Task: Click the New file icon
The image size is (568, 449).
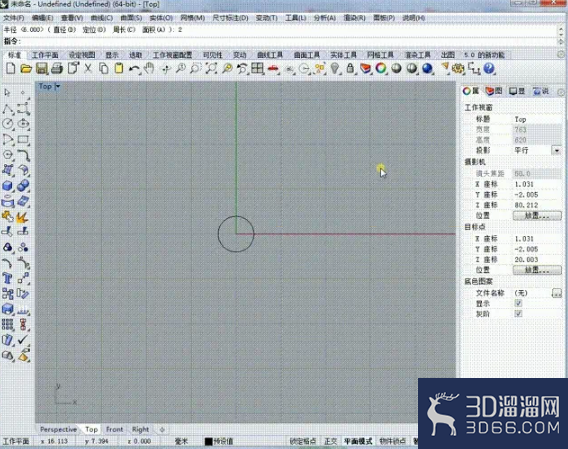Action: tap(11, 68)
